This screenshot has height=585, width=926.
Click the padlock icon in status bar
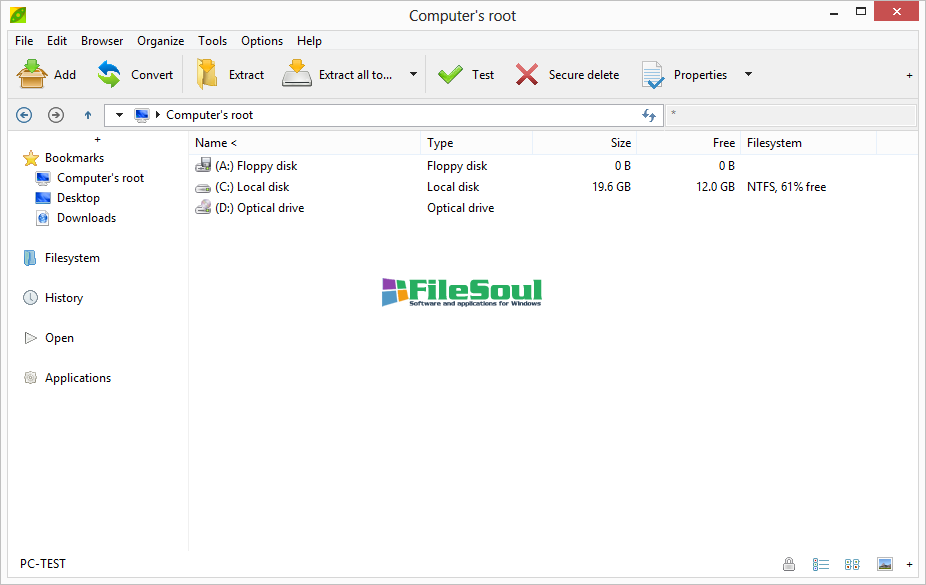(788, 564)
